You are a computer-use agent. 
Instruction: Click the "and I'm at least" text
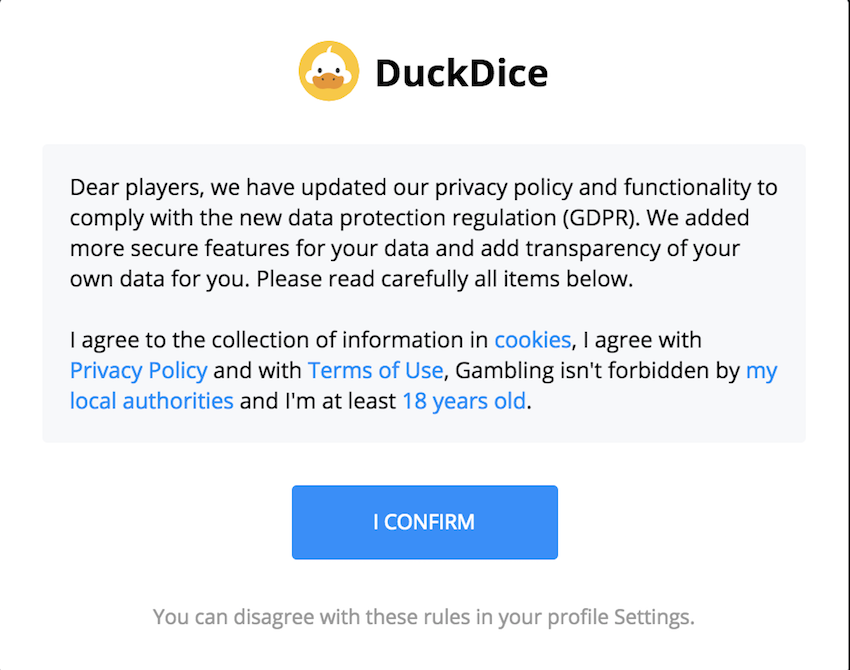pos(318,401)
